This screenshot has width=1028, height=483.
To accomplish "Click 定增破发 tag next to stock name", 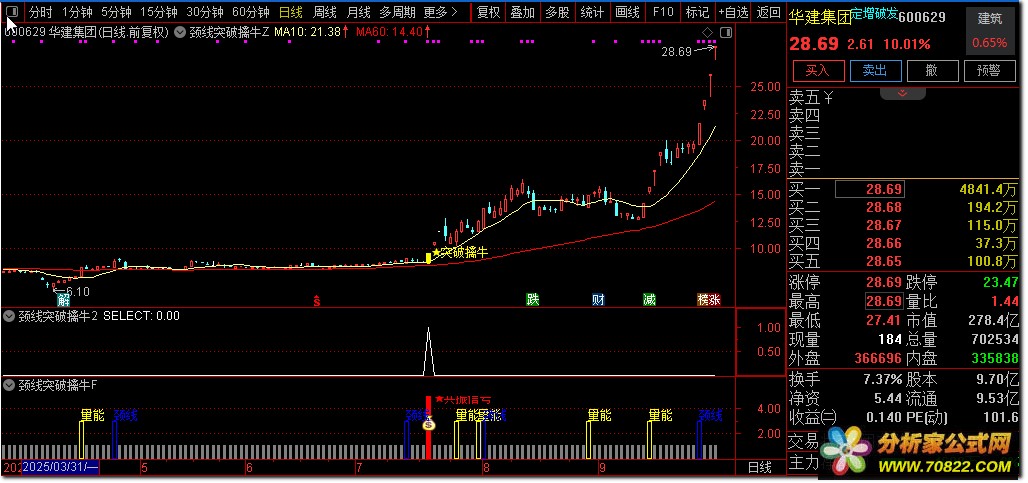I will click(874, 16).
